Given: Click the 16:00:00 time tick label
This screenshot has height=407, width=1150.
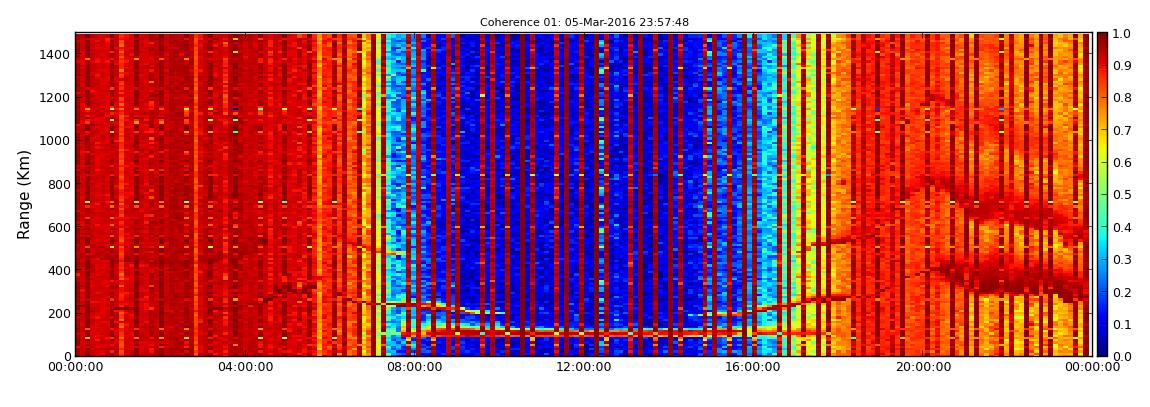Looking at the screenshot, I should pyautogui.click(x=755, y=367).
